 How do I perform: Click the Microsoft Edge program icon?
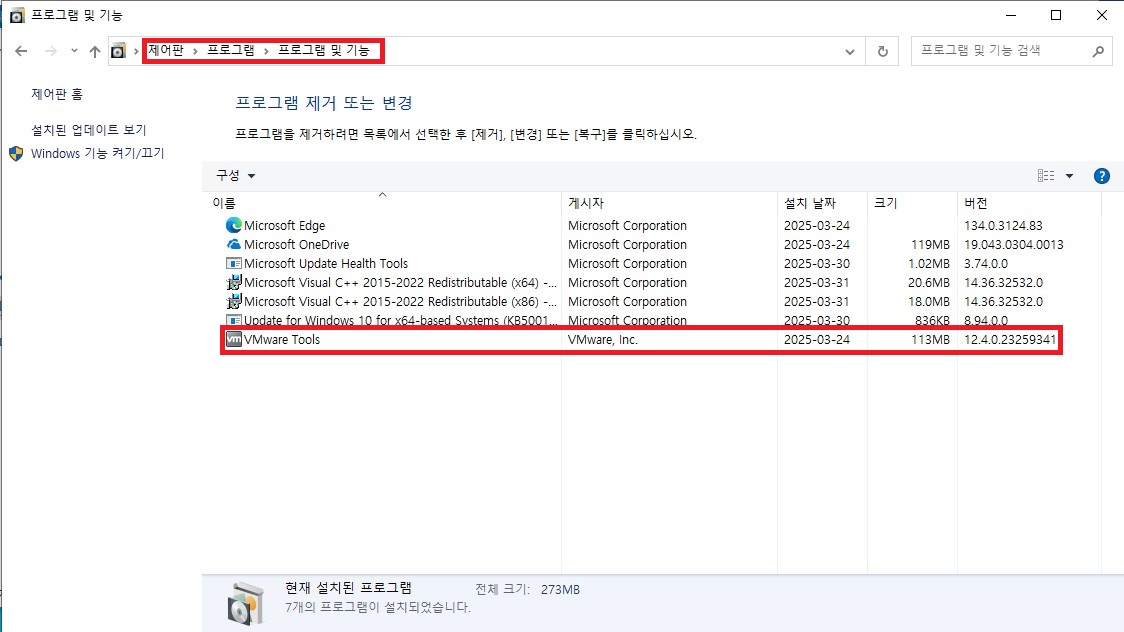234,225
